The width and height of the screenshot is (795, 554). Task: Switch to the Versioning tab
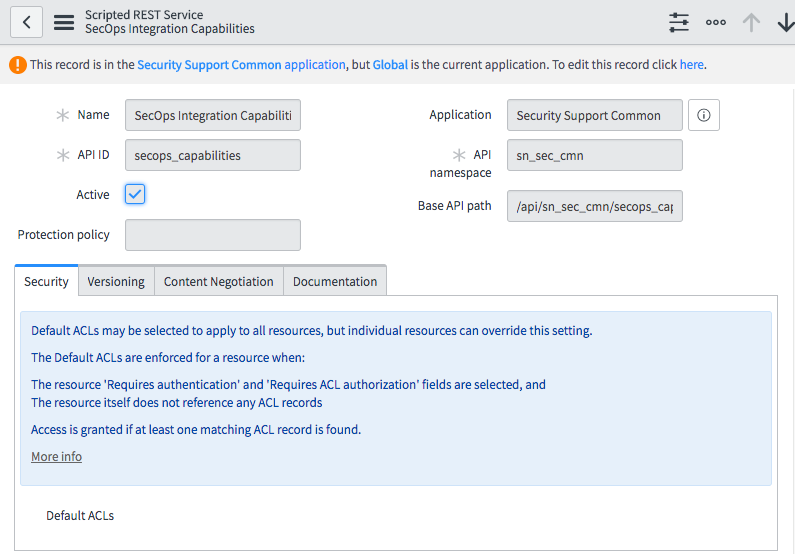point(116,281)
